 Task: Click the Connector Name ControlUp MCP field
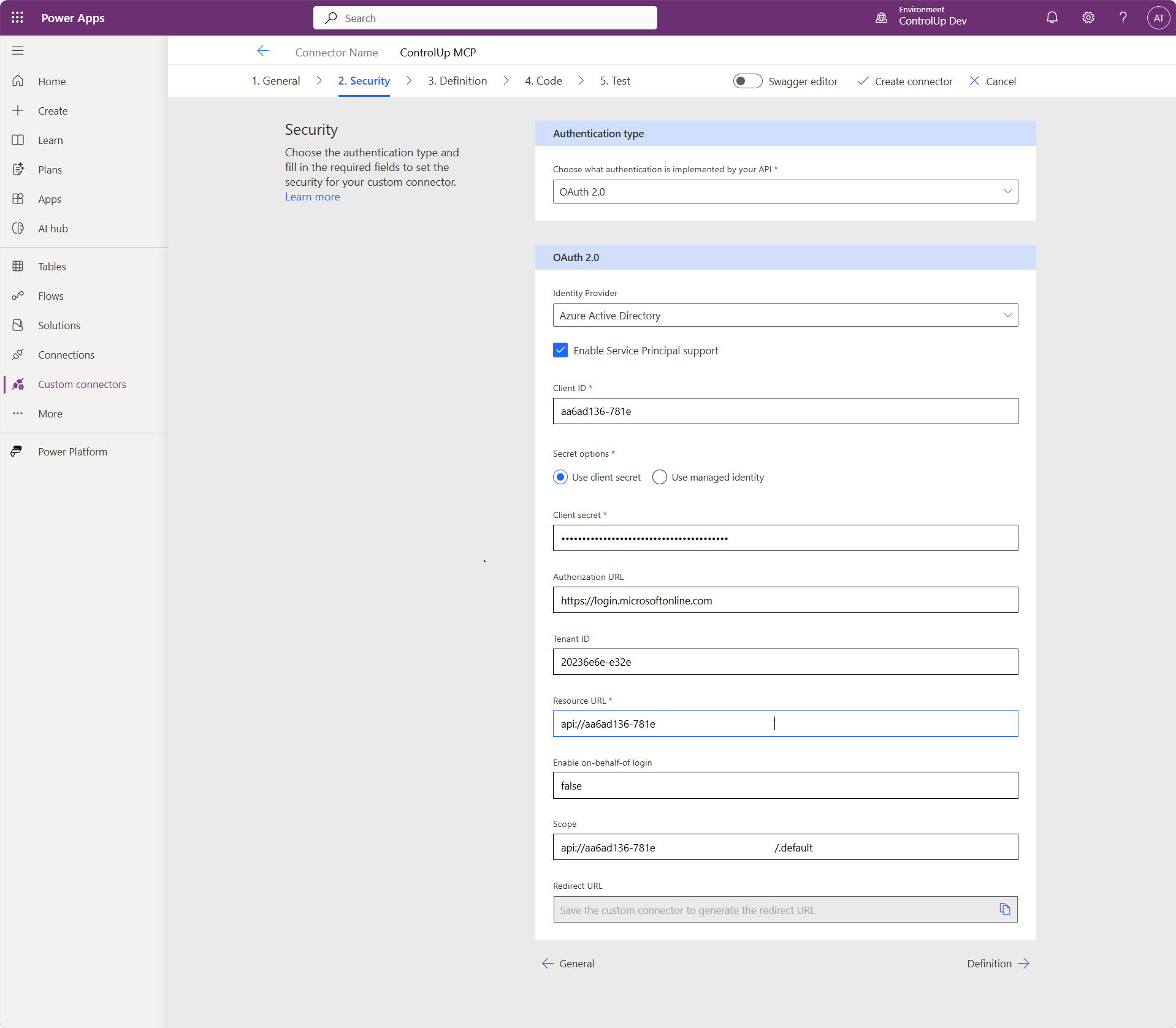438,52
